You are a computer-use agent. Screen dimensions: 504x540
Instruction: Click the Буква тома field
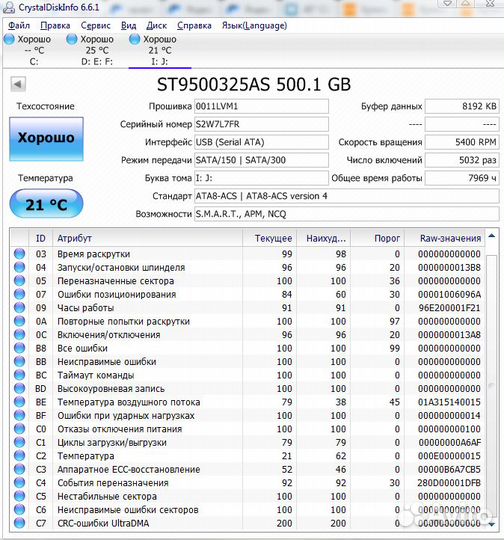[261, 178]
